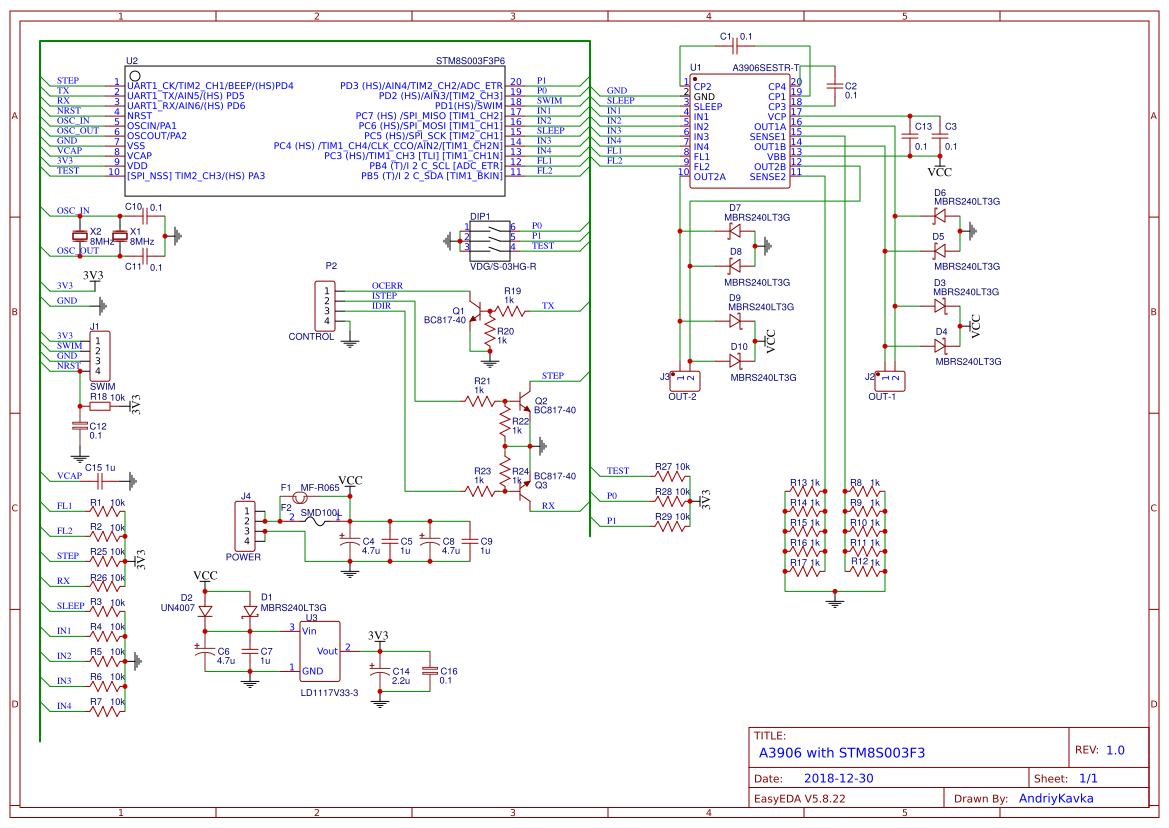
Task: Click resistor R21 symbol
Action: click(481, 402)
